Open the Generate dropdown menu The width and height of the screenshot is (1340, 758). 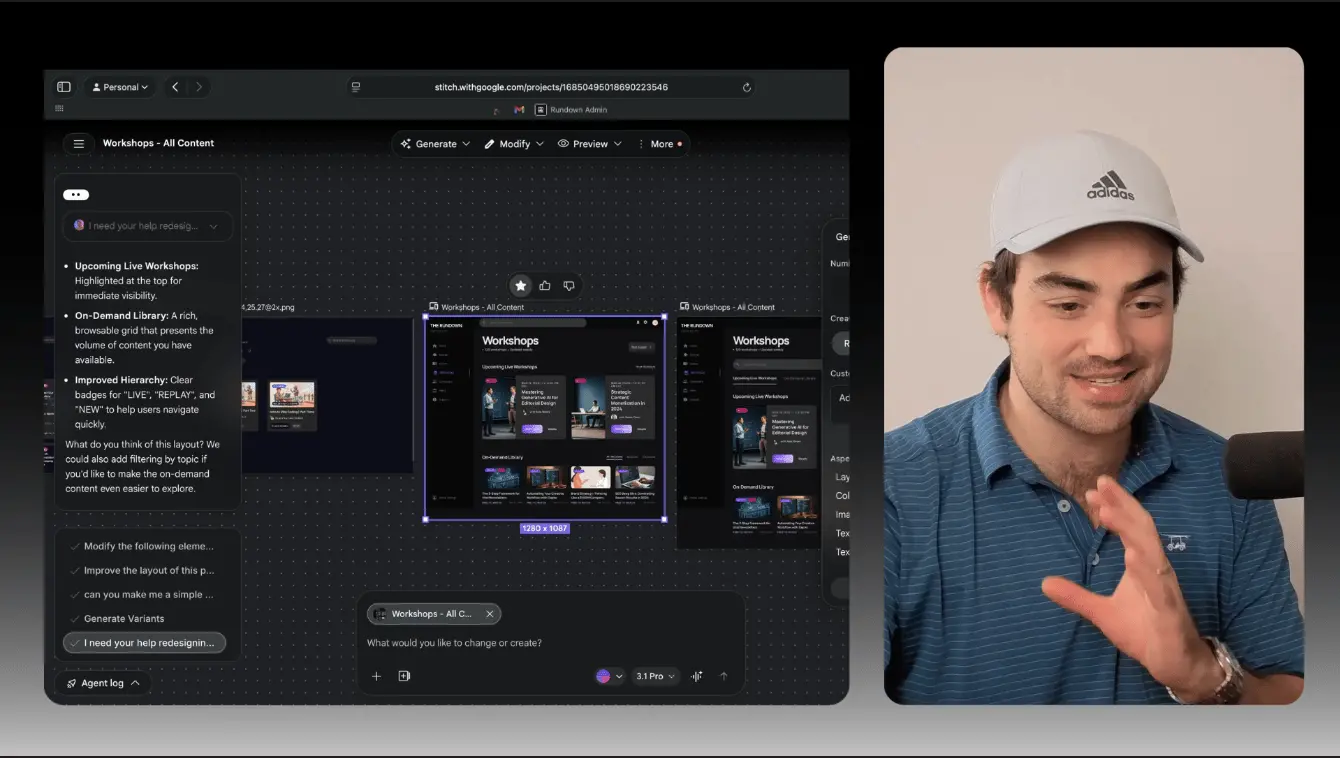pyautogui.click(x=435, y=144)
